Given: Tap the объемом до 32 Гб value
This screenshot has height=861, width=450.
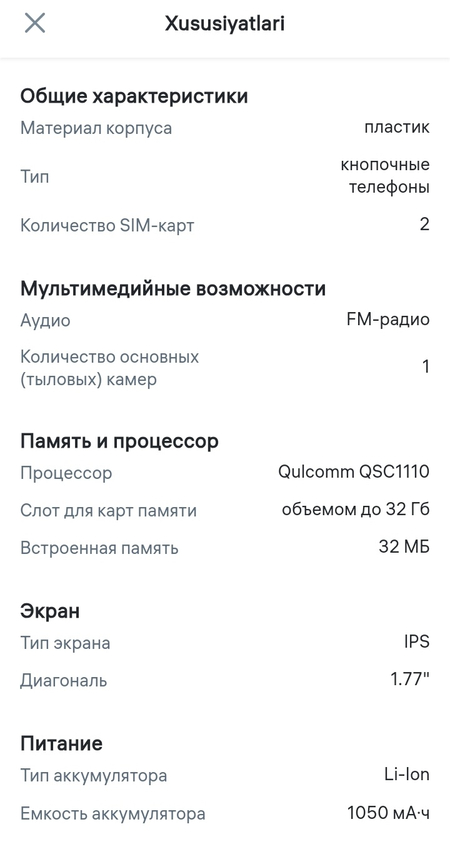Looking at the screenshot, I should 356,510.
